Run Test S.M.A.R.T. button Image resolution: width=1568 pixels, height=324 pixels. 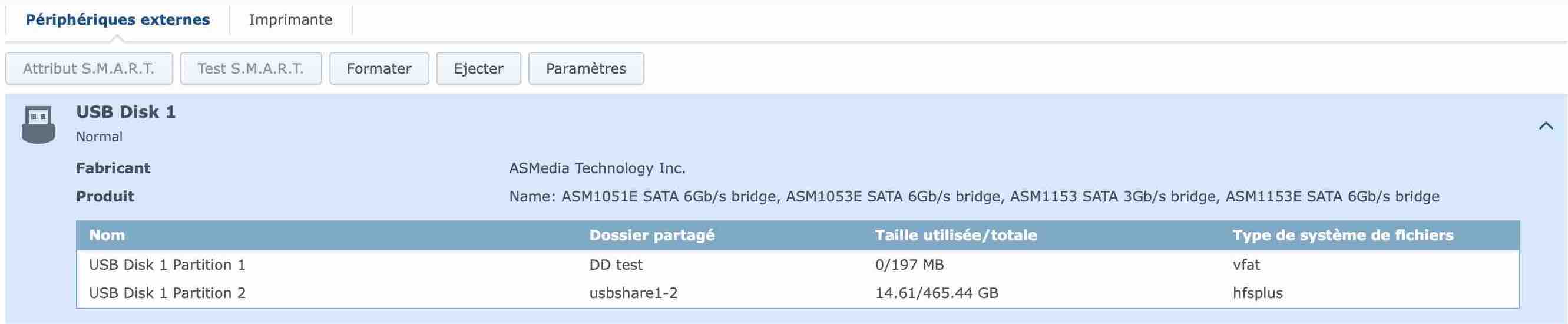[x=250, y=69]
